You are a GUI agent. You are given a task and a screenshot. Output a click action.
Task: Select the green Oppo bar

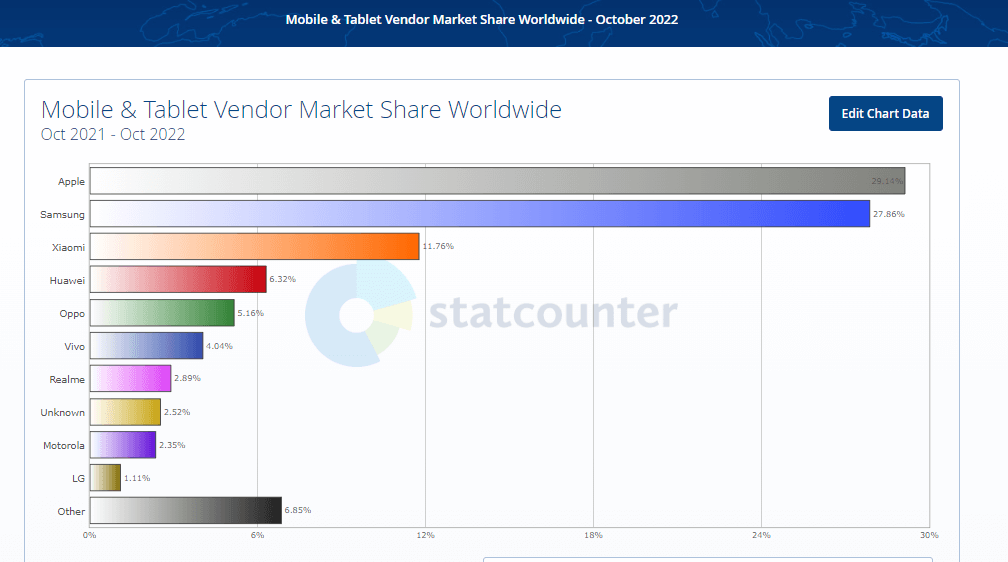(x=162, y=313)
